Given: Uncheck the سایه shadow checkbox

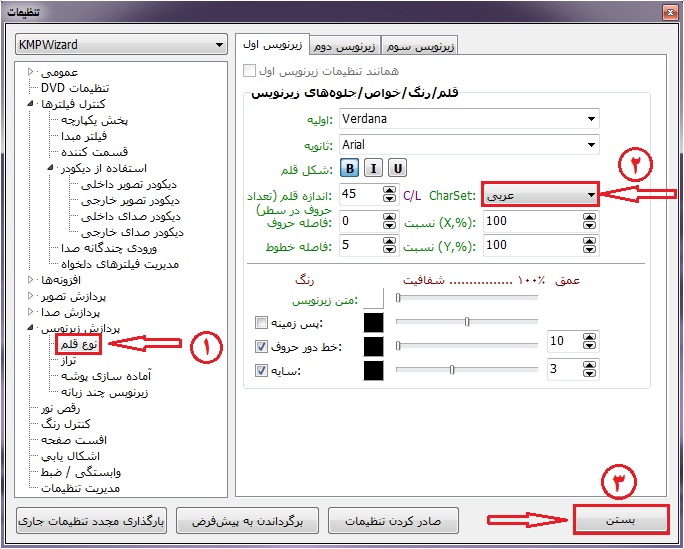Looking at the screenshot, I should (x=261, y=371).
